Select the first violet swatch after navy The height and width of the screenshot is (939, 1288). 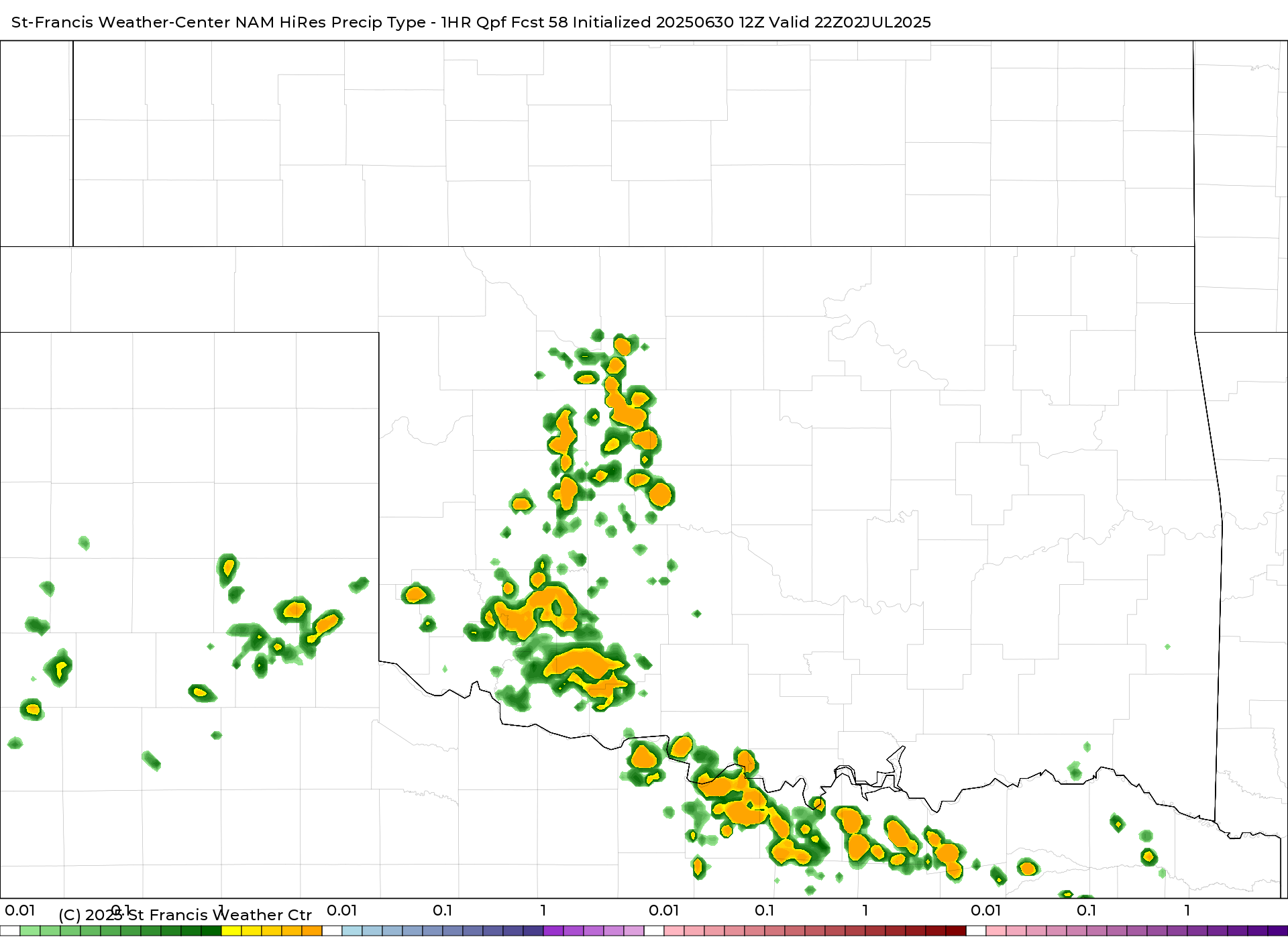coord(553,931)
